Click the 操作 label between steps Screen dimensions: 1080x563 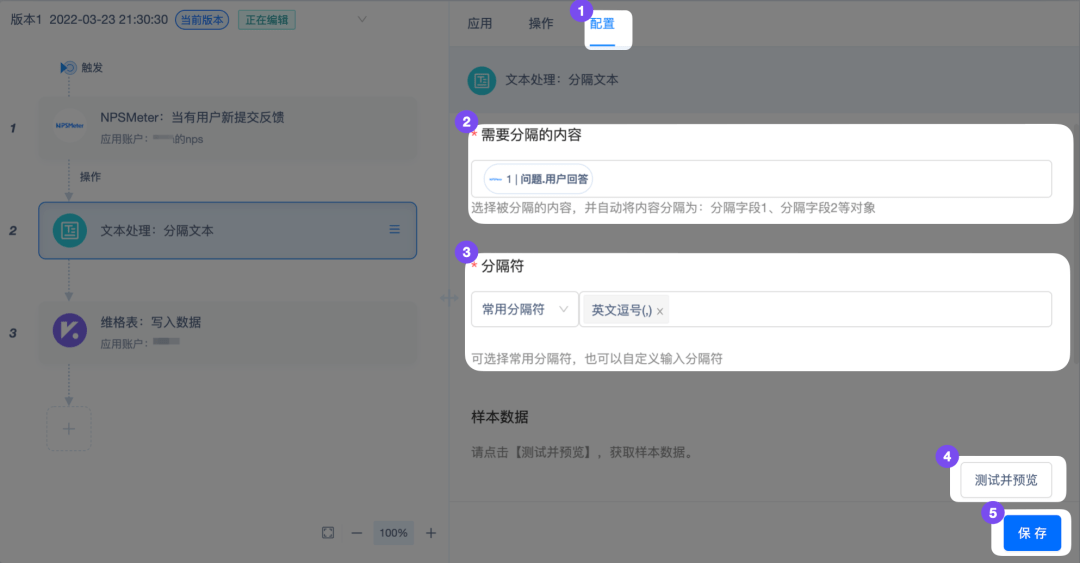click(x=90, y=177)
